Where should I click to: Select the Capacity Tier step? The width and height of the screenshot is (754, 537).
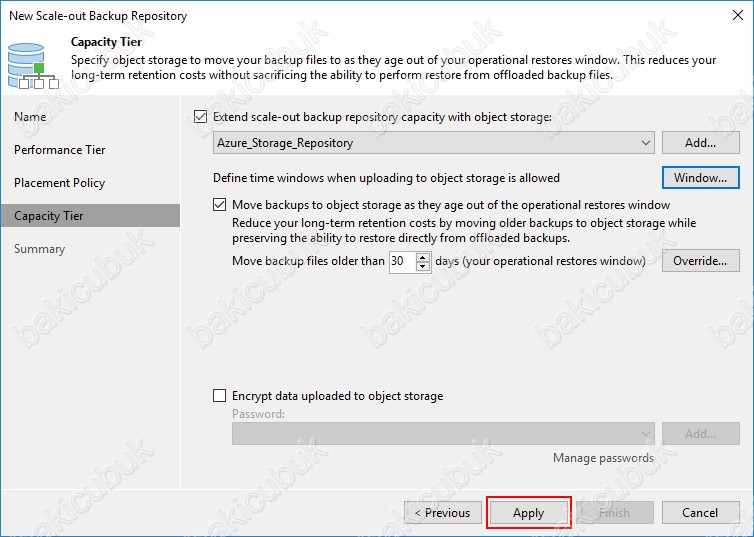click(90, 215)
